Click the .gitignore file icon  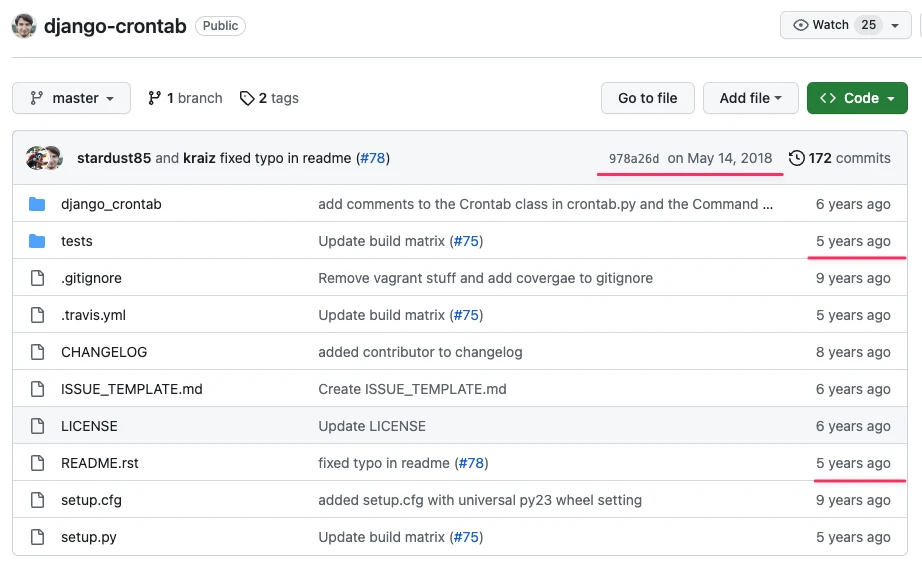pos(37,278)
